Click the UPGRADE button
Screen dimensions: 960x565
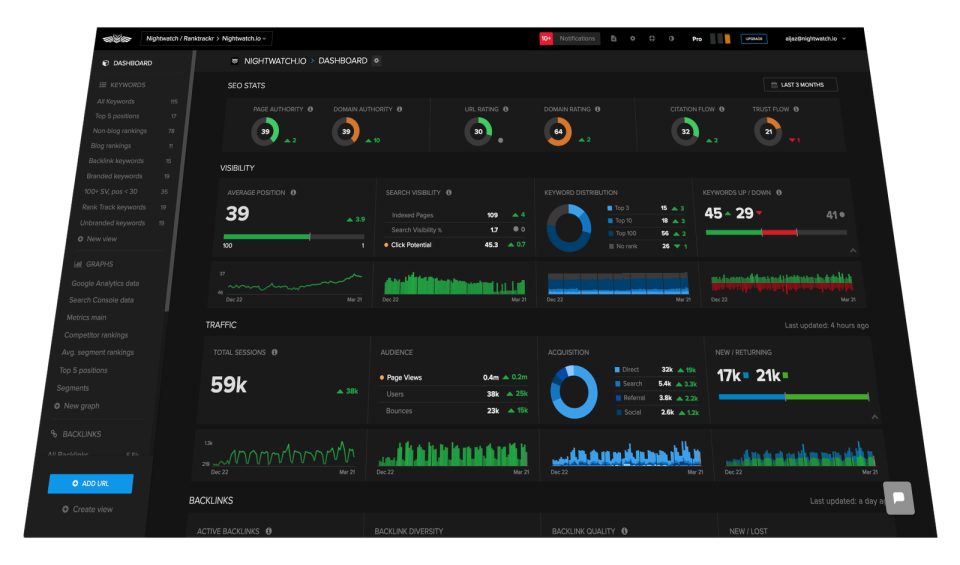[x=754, y=39]
